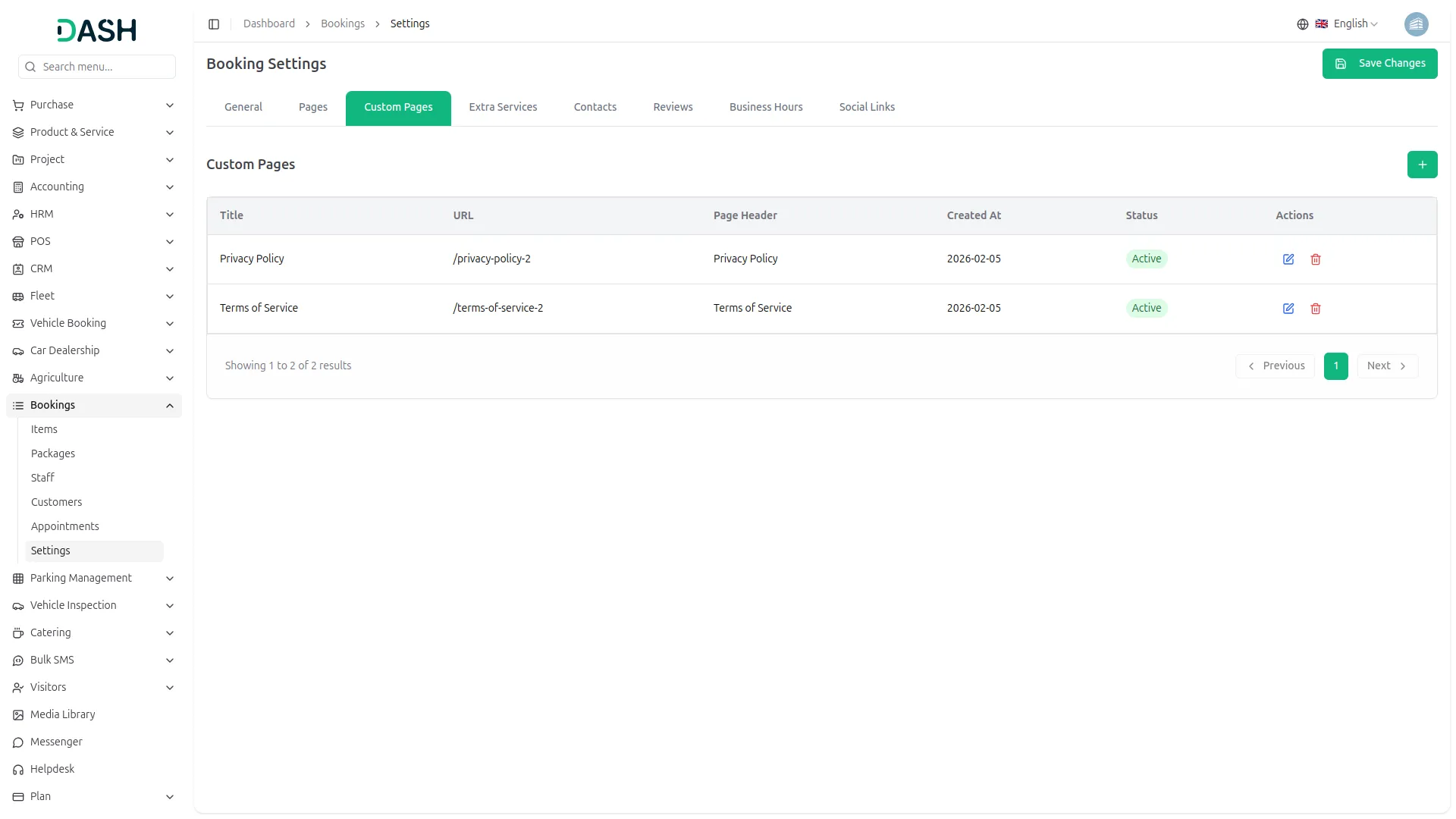Click the Save Changes button
The image size is (1456, 819).
(1379, 64)
